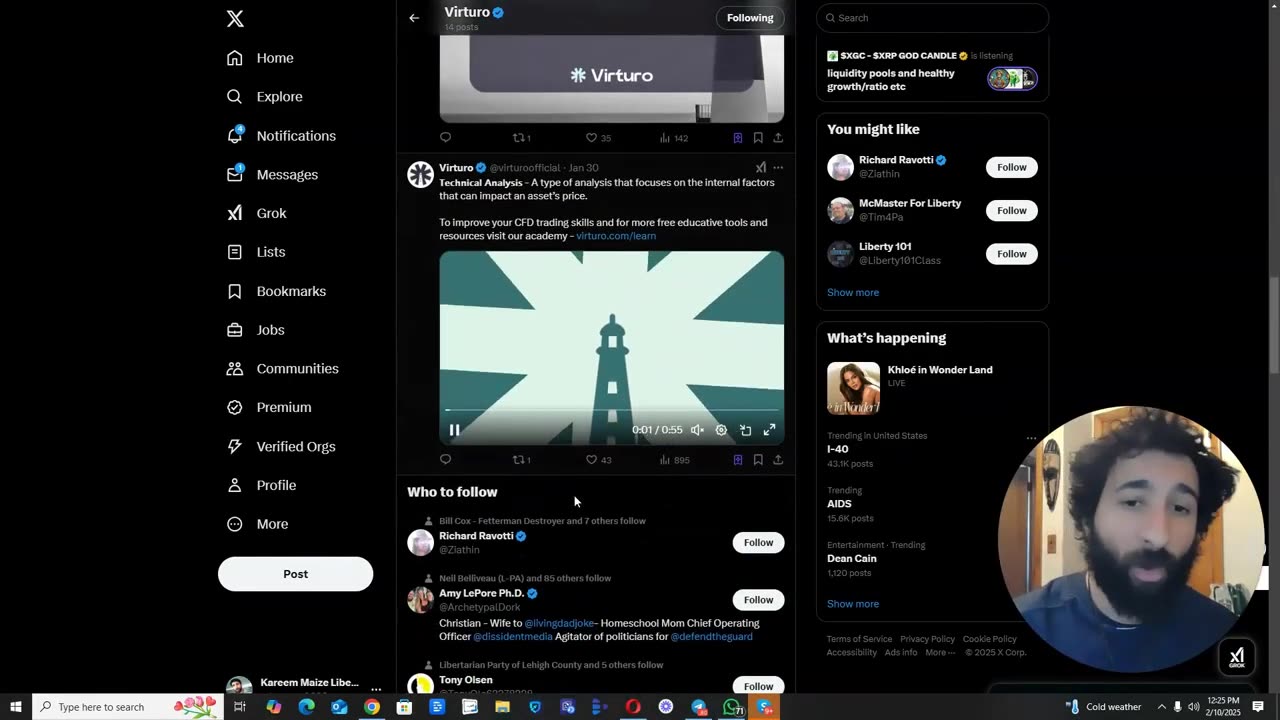Screen dimensions: 1280x720
Task: Open Verified Orgs in the sidebar
Action: click(x=281, y=447)
